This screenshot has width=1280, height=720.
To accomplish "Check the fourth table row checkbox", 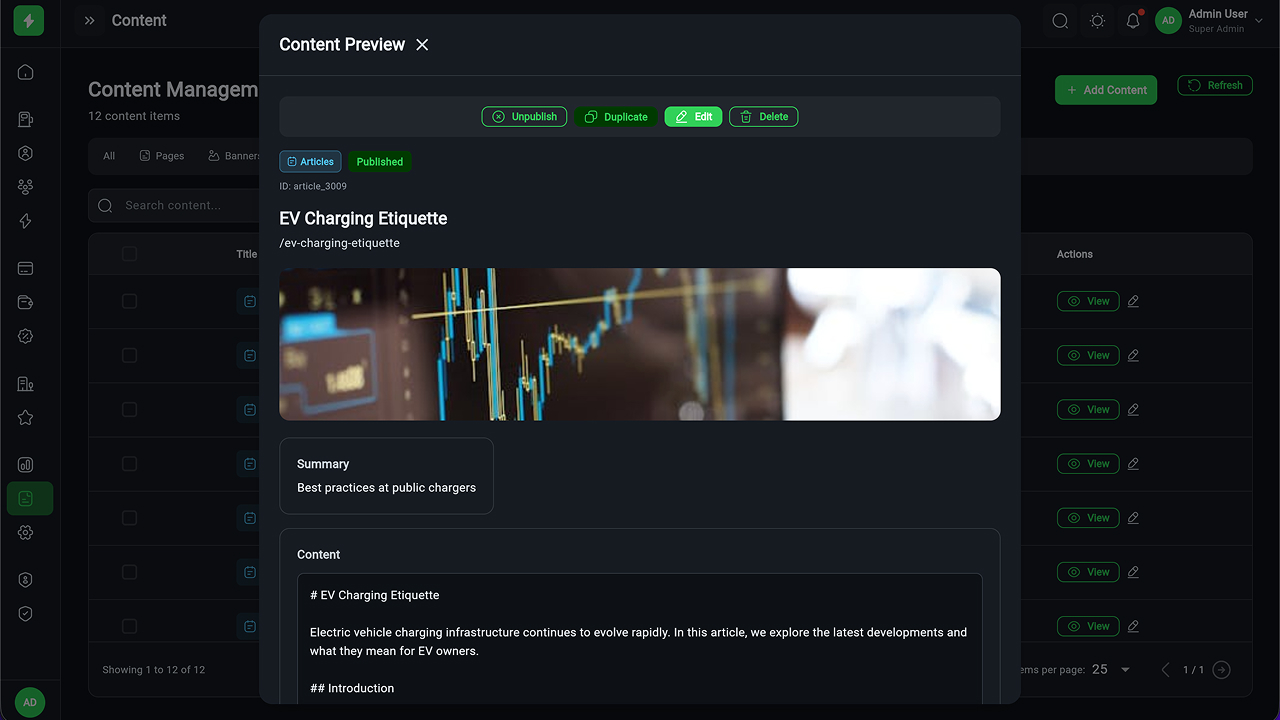I will pyautogui.click(x=129, y=463).
